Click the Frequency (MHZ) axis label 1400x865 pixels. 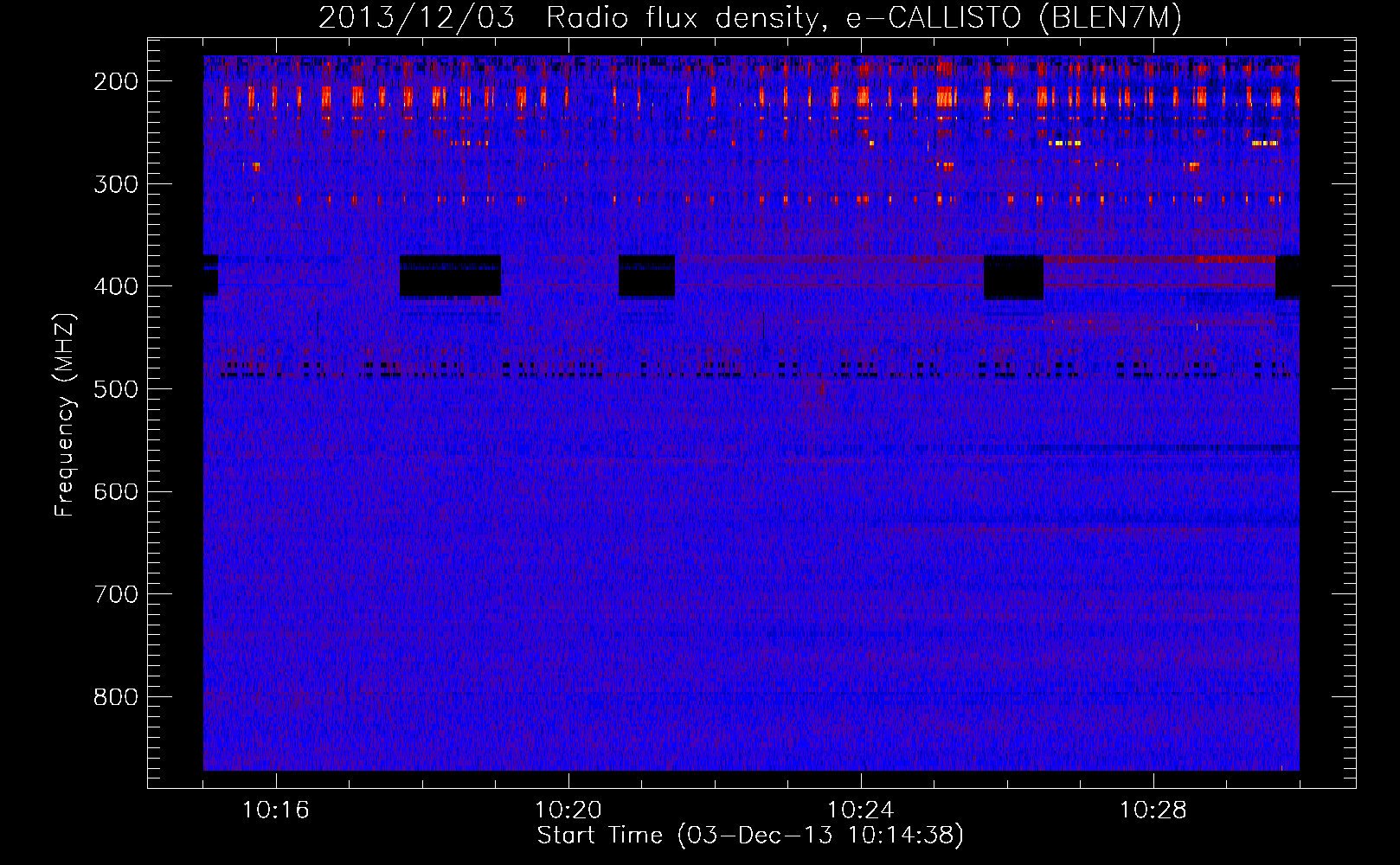(x=65, y=415)
